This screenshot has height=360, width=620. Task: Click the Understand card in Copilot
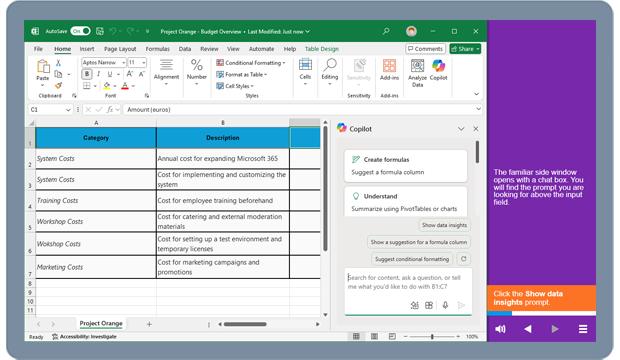pos(406,201)
